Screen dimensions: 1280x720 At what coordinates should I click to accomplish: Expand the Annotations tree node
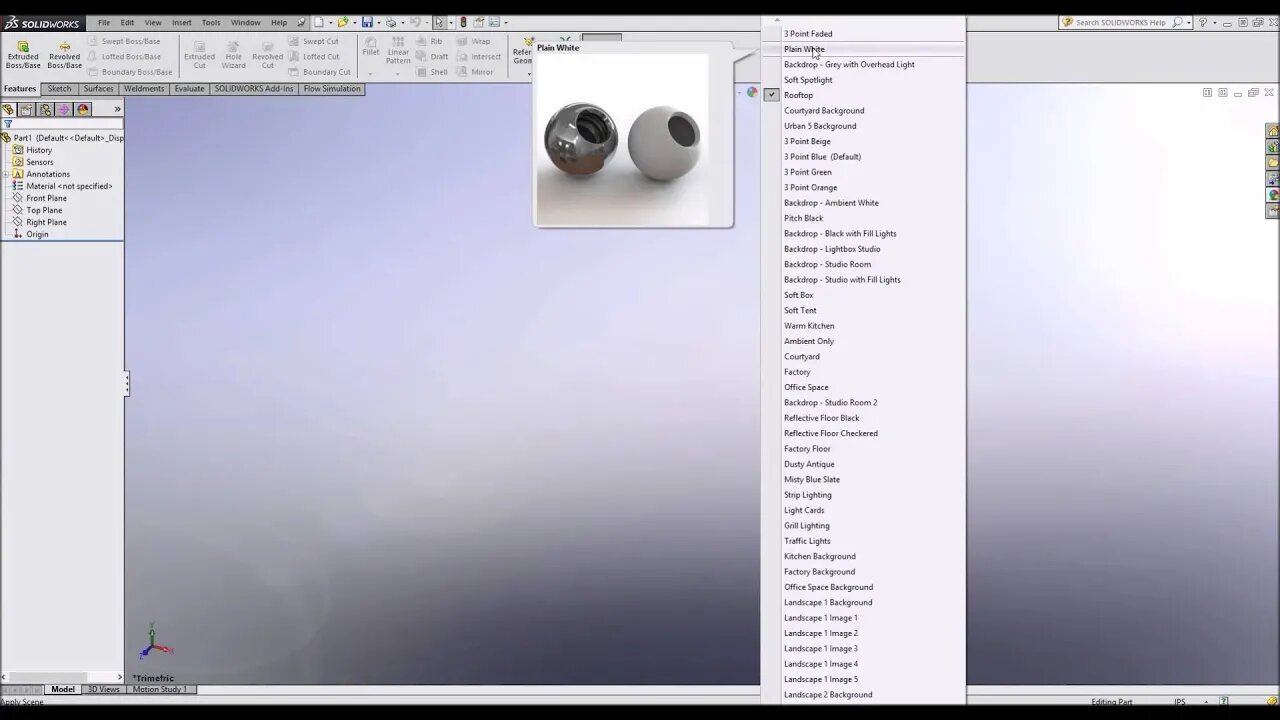5,174
